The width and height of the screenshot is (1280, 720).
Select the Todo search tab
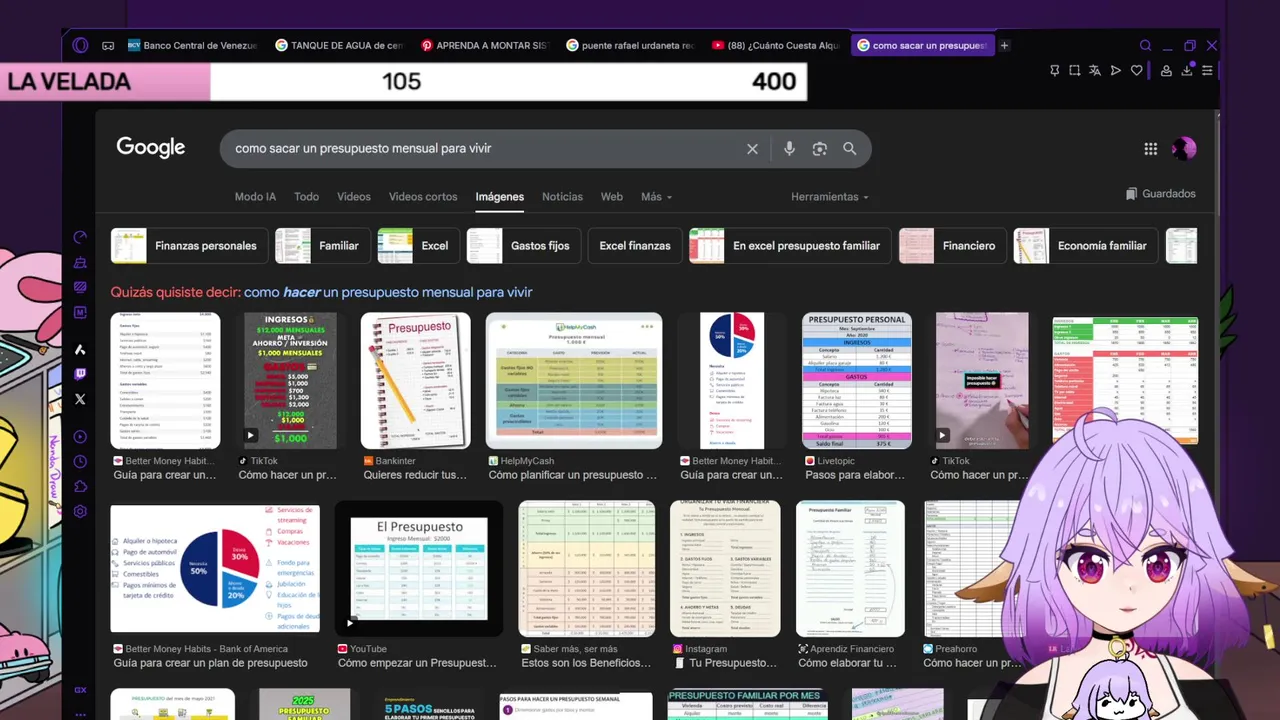pyautogui.click(x=306, y=197)
